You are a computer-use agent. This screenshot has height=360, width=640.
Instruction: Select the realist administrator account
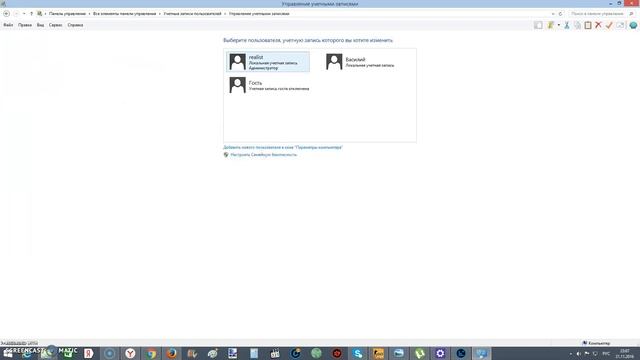coord(268,62)
